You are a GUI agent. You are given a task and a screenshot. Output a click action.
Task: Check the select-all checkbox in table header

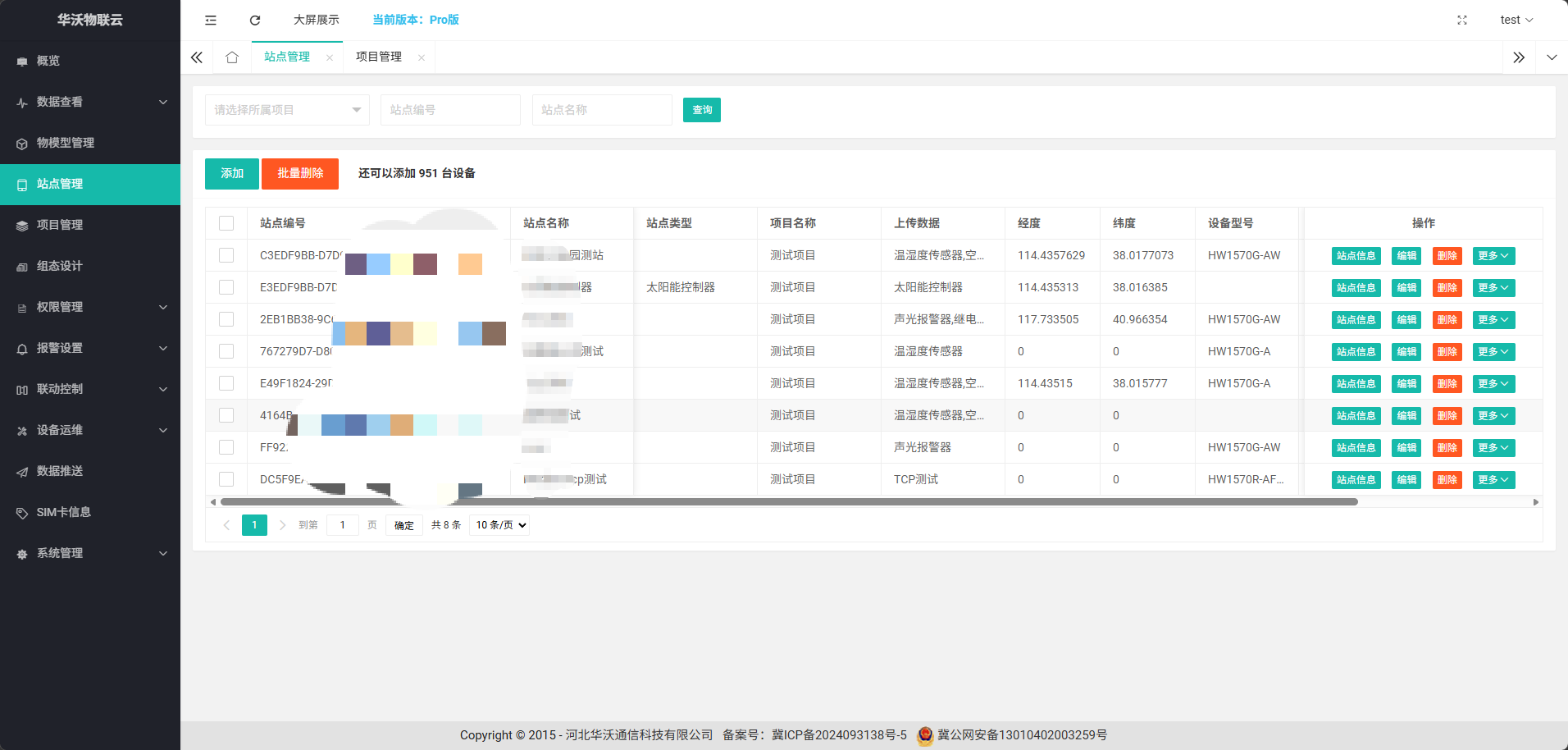[x=226, y=223]
